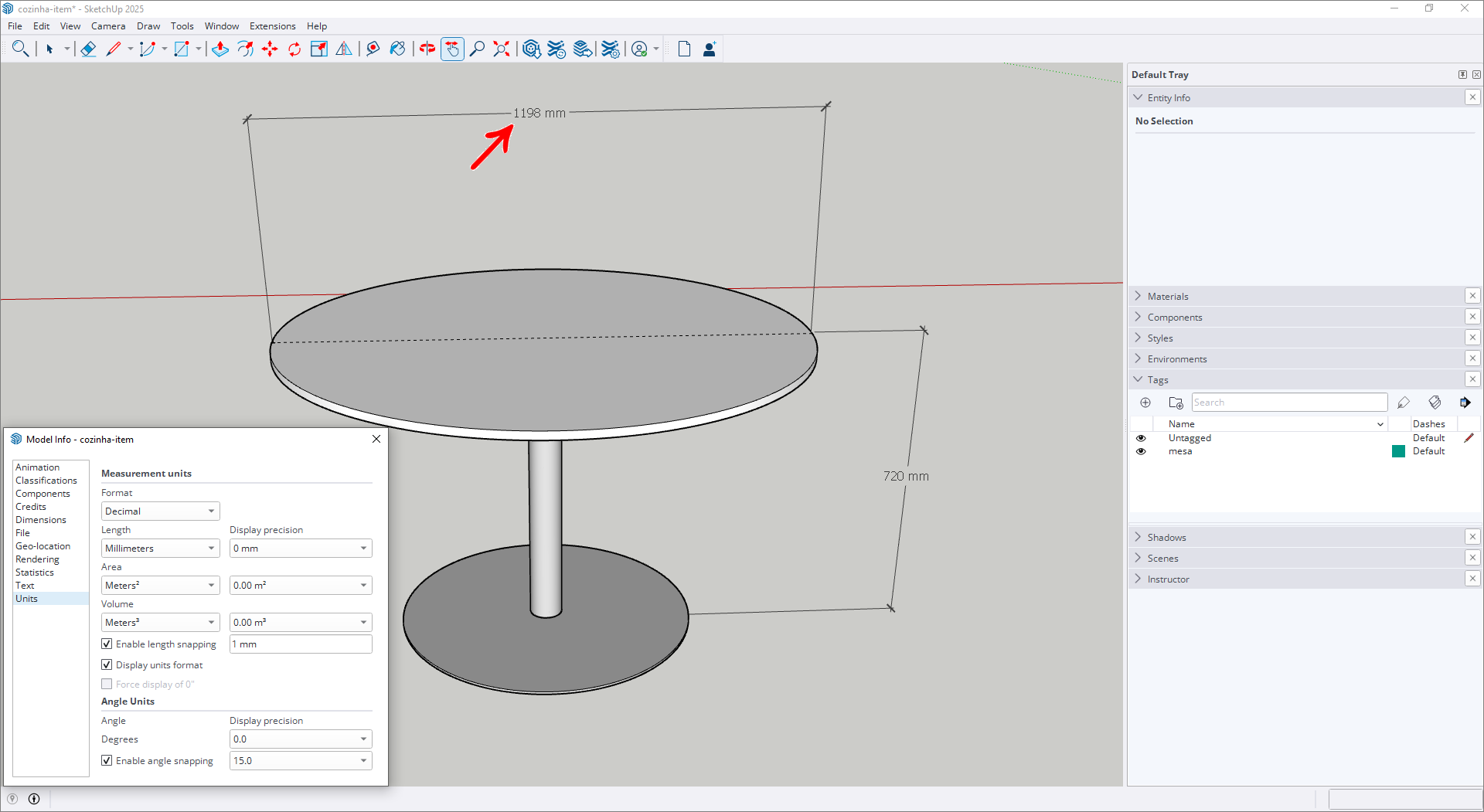Click the Search magnifier tool in the toolbar
This screenshot has width=1484, height=812.
[20, 49]
